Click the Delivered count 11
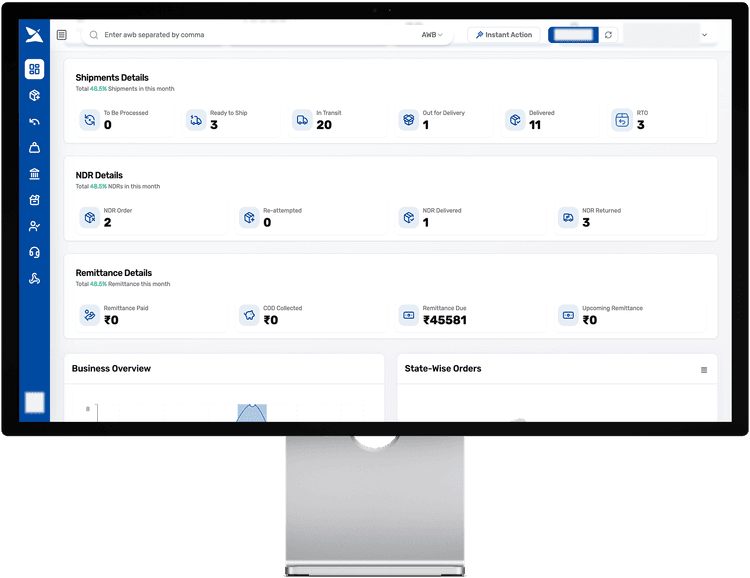The width and height of the screenshot is (750, 578). pos(535,125)
